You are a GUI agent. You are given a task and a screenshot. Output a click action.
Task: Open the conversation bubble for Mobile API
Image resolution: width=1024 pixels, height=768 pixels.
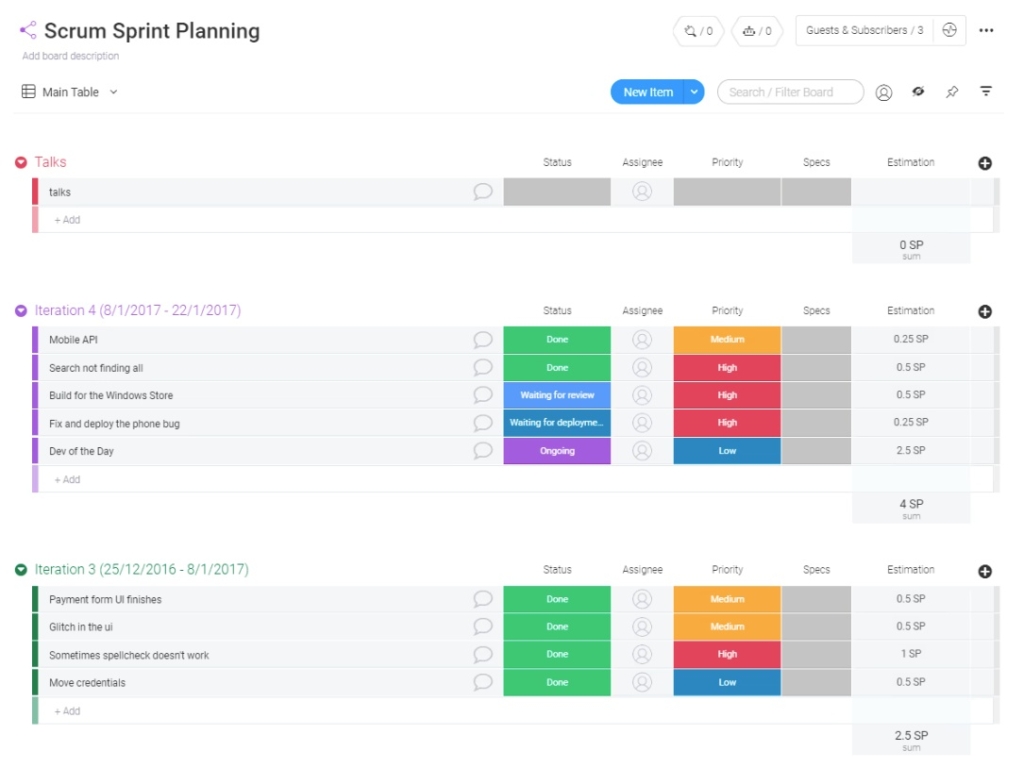point(483,339)
